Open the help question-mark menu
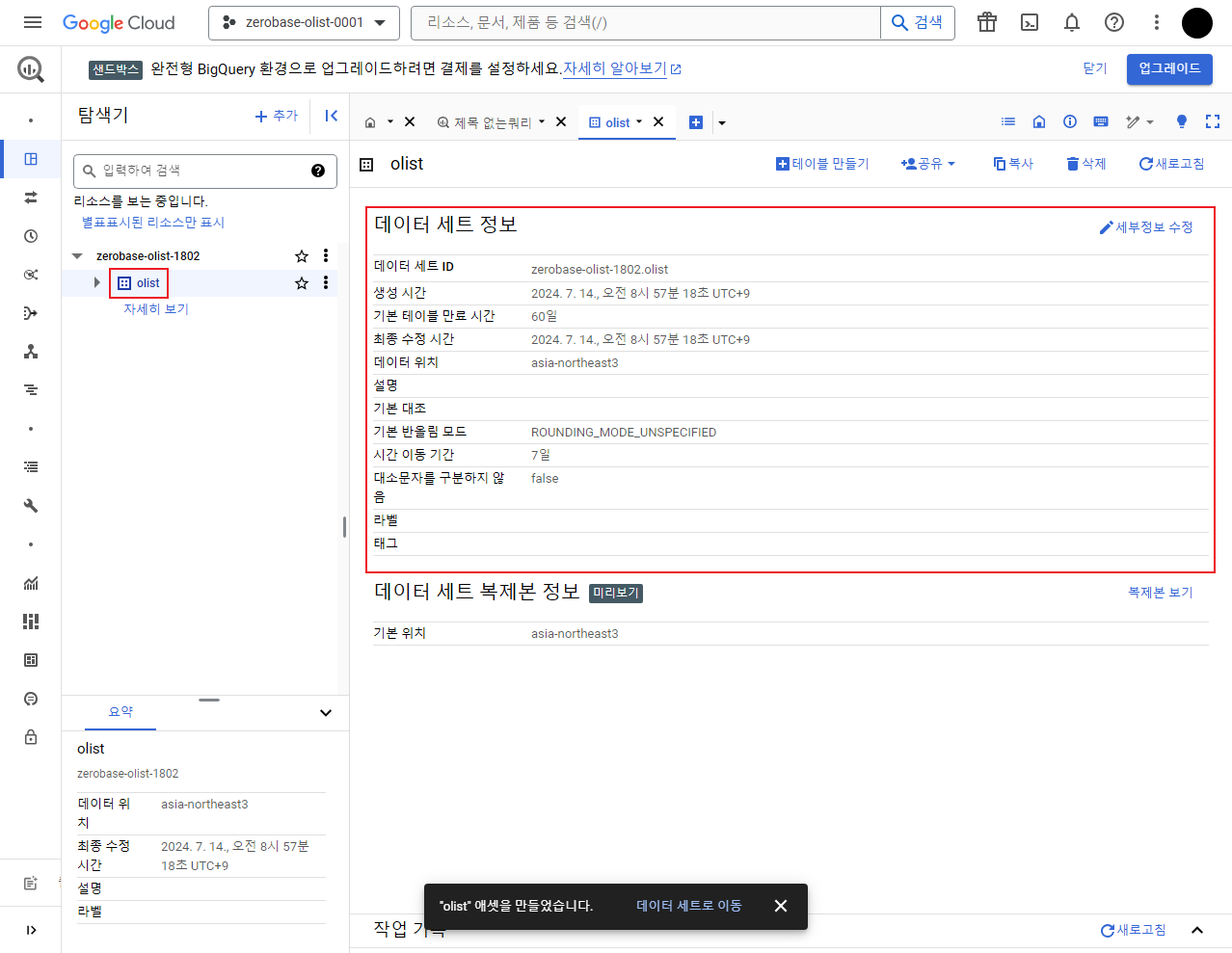 [1114, 22]
